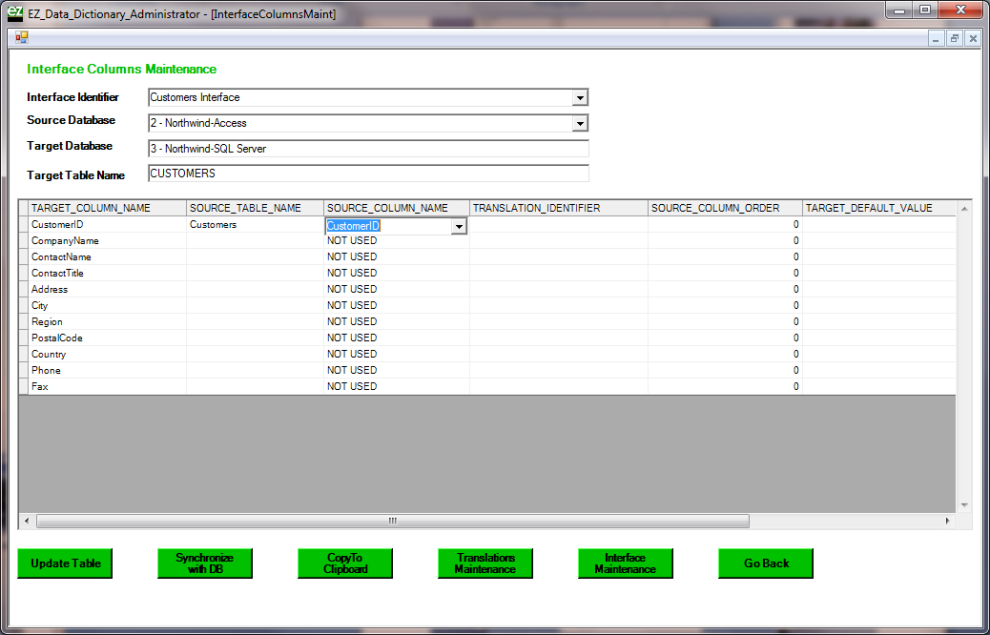Restore the inner child window
This screenshot has height=635, width=990.
(x=954, y=38)
